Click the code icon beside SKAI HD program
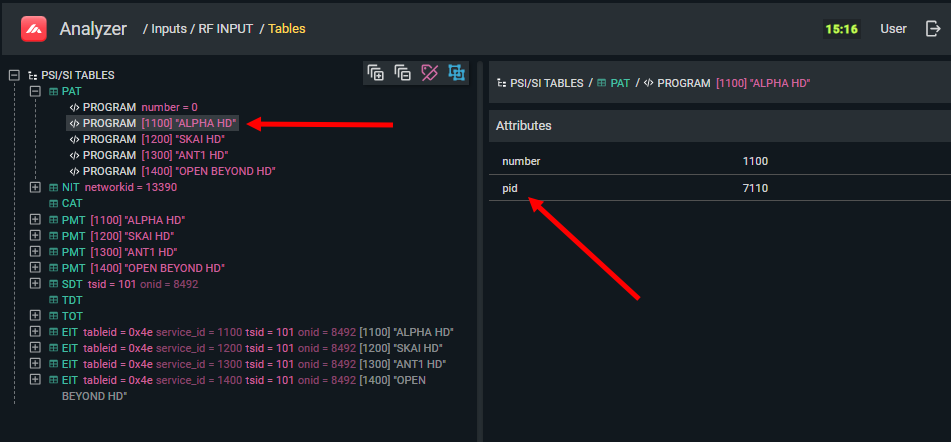 tap(74, 139)
